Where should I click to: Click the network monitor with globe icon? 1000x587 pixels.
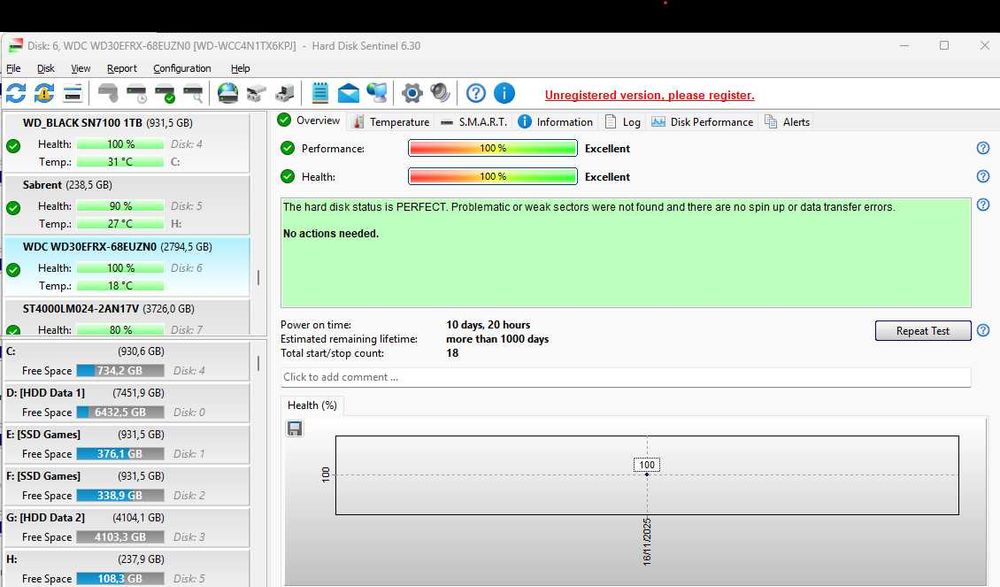[x=377, y=93]
